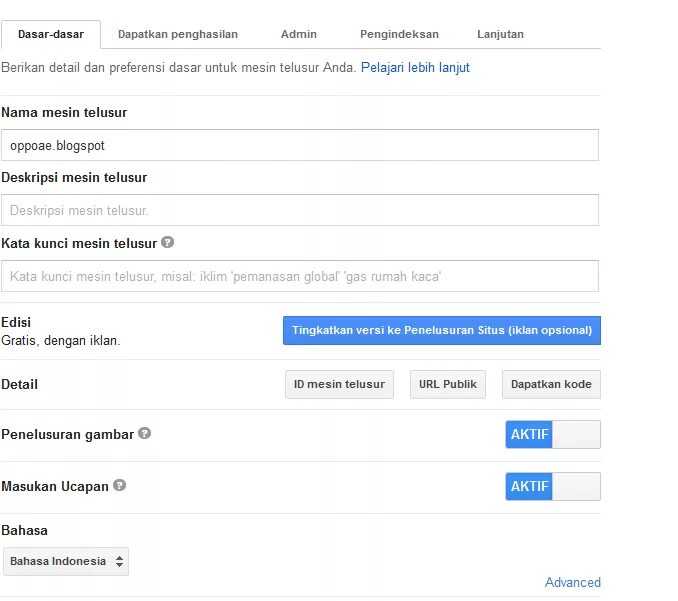Select the Pengindeksan tab

click(x=399, y=34)
